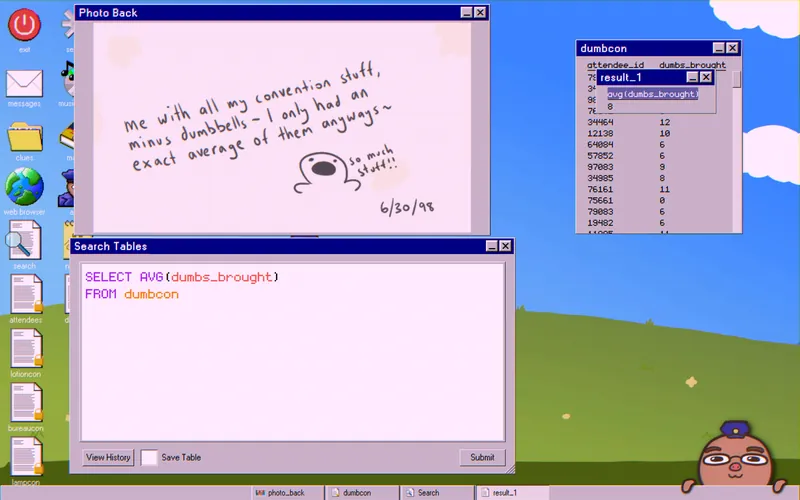The width and height of the screenshot is (800, 500).
Task: Click the dumbs_brought value 12 in dumbcon
Action: 664,122
